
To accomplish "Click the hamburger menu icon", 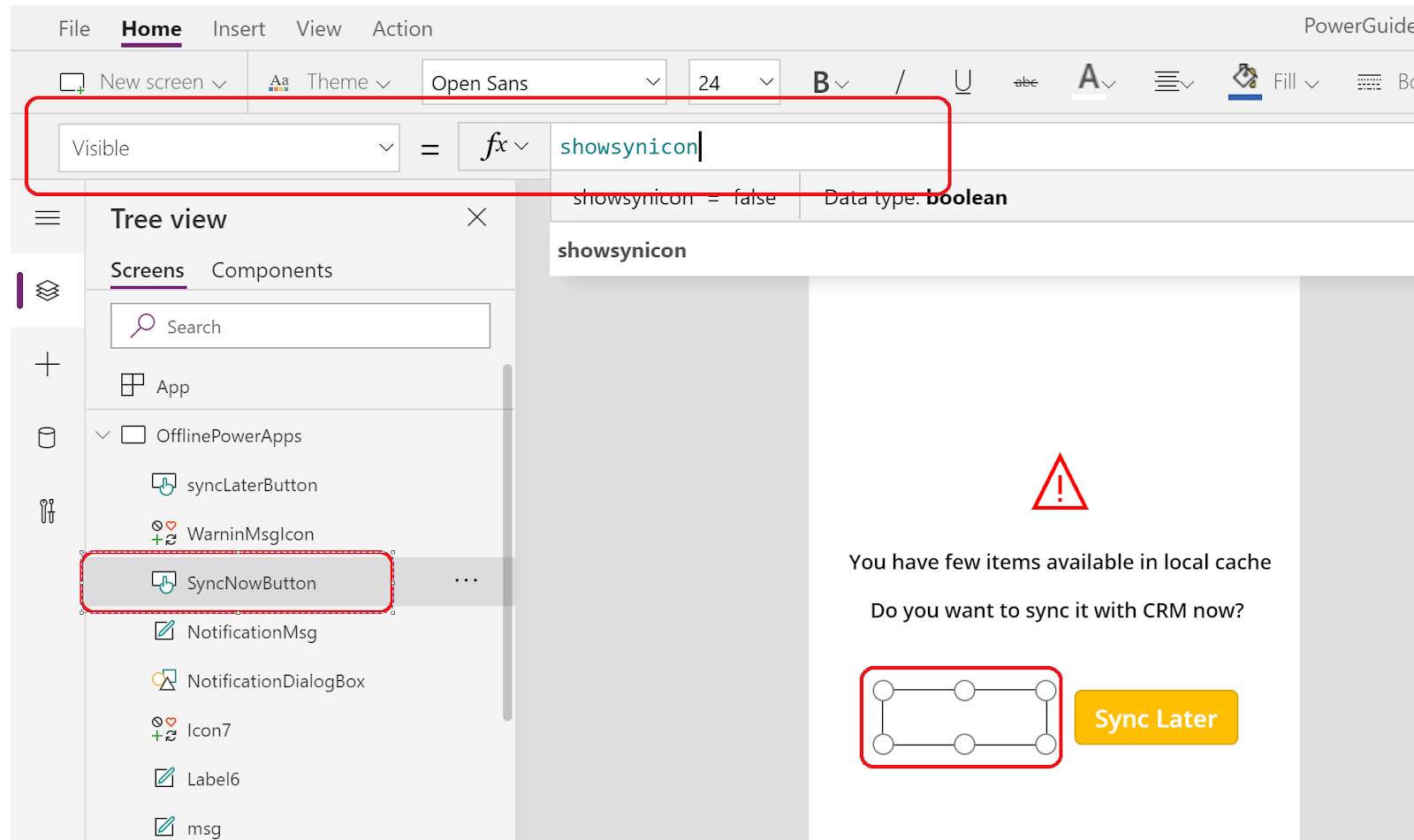I will (x=46, y=218).
